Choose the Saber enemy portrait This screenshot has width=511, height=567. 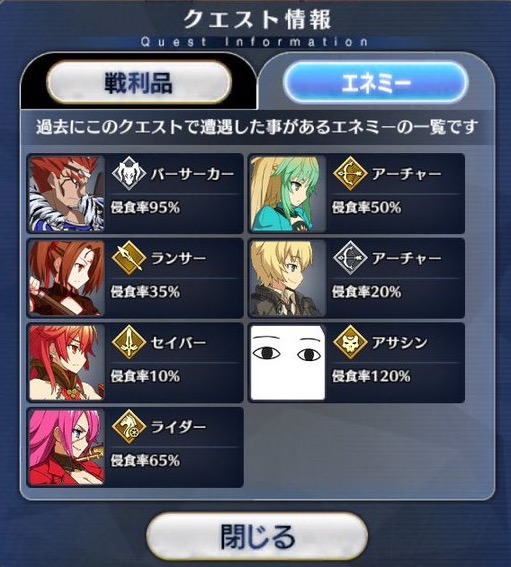click(x=67, y=363)
